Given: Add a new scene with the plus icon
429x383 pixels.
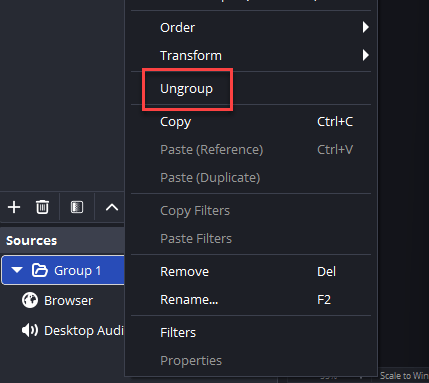Looking at the screenshot, I should click(14, 207).
